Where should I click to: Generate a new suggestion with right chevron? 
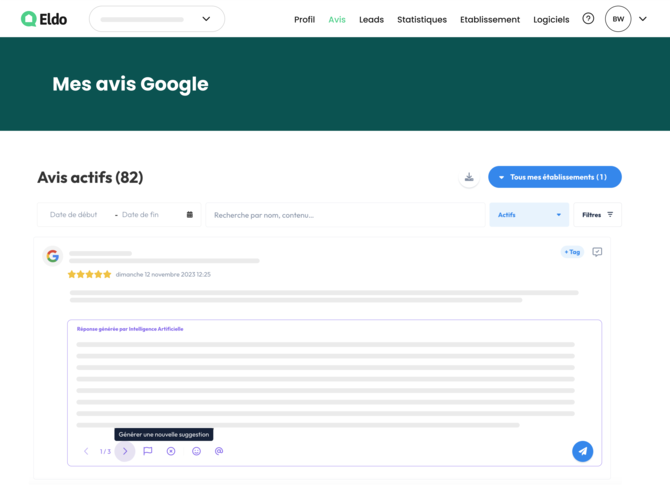point(125,451)
